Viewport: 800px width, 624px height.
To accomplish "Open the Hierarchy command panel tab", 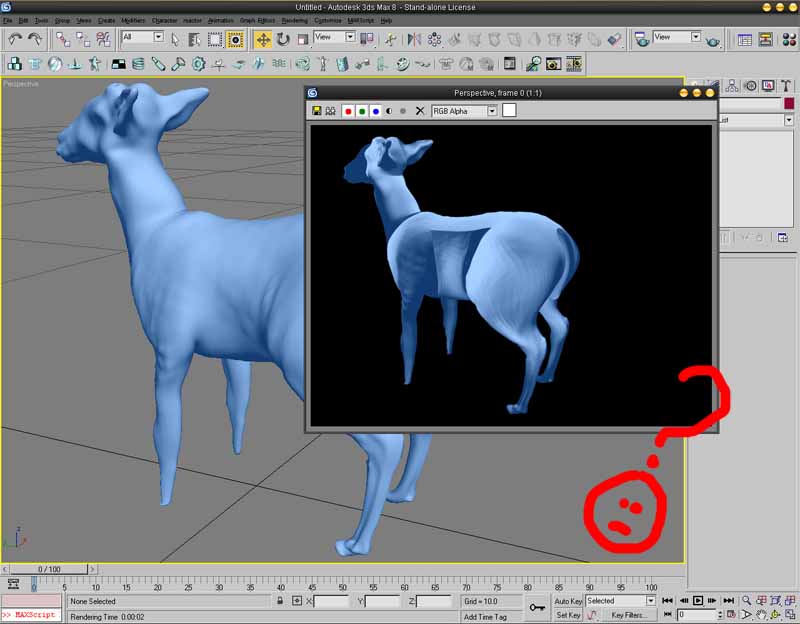I will tap(732, 86).
